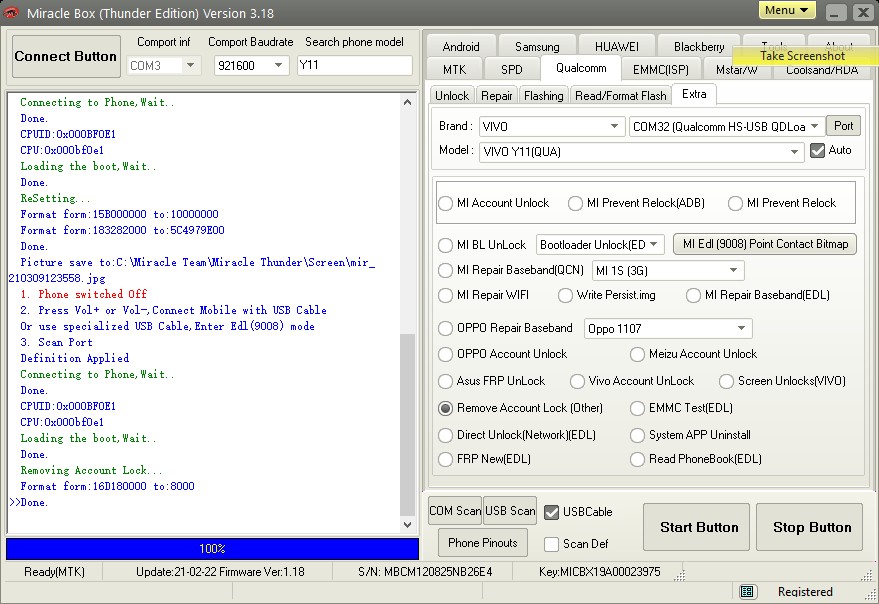
Task: Enable the Scan Def checkbox
Action: 552,544
